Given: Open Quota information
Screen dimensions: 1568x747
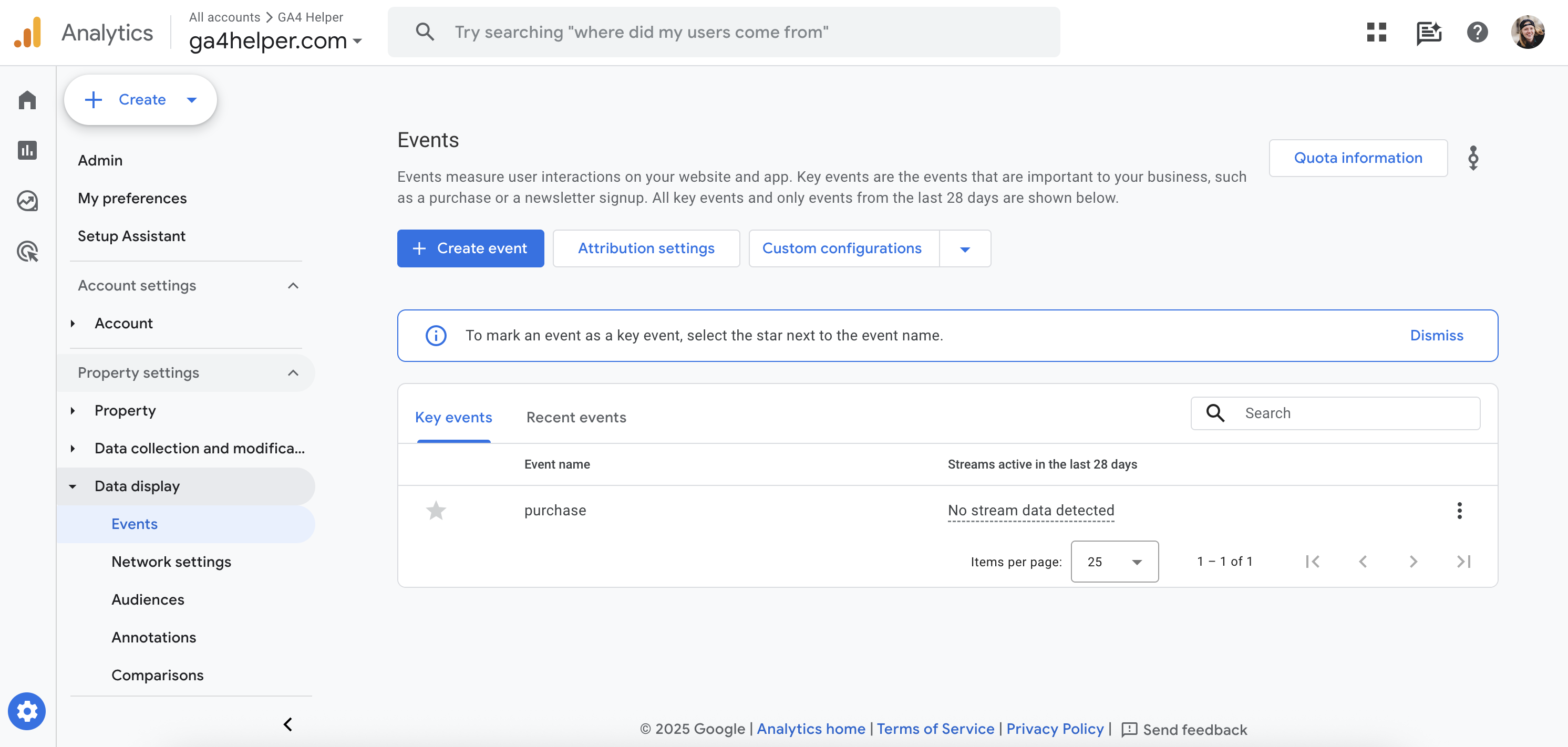Looking at the screenshot, I should coord(1357,158).
